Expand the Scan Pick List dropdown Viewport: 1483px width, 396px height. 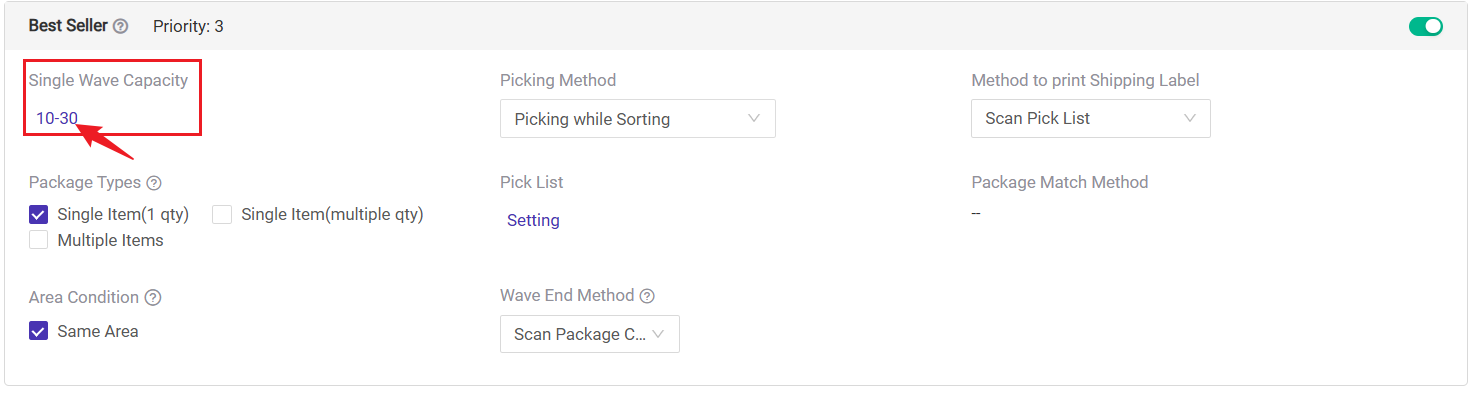point(1091,118)
